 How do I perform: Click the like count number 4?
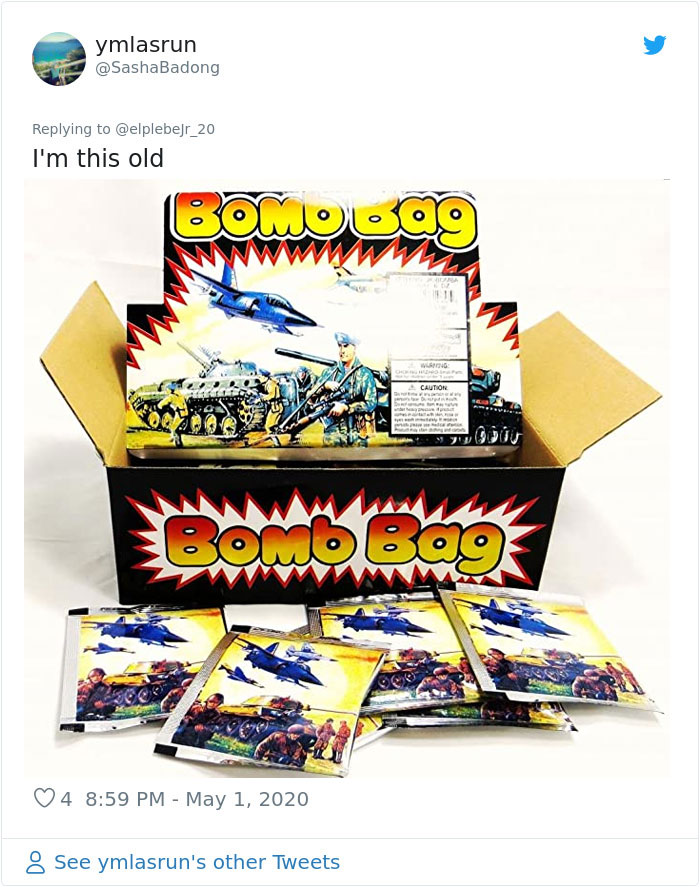click(x=66, y=799)
